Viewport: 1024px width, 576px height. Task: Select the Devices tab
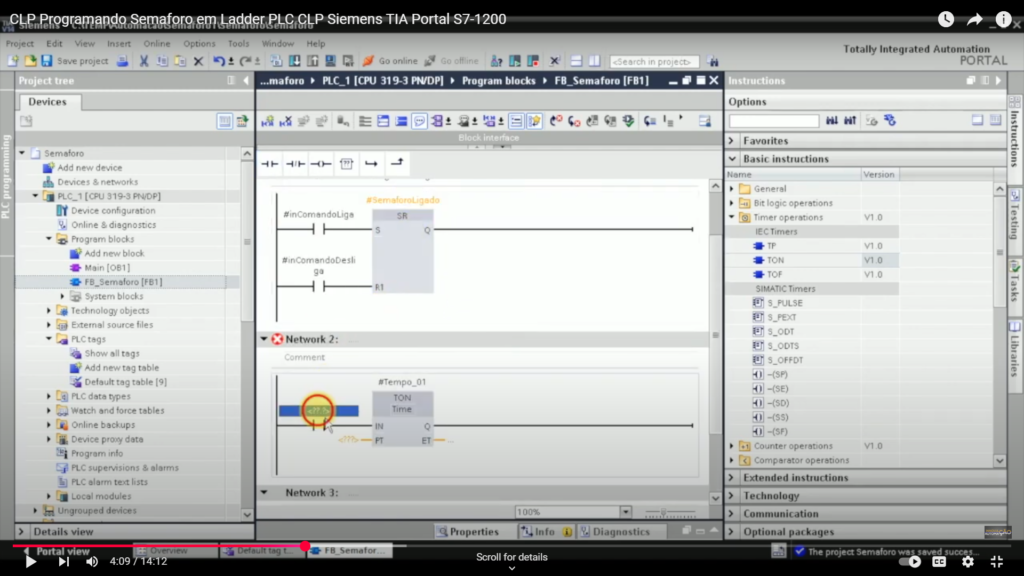pos(48,102)
